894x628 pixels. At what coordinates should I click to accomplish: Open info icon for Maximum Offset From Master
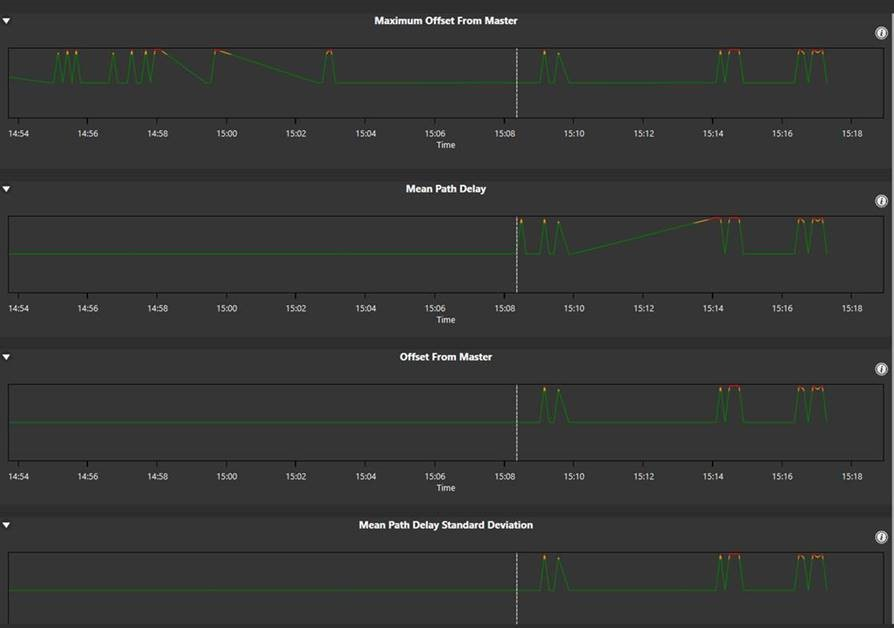point(881,33)
